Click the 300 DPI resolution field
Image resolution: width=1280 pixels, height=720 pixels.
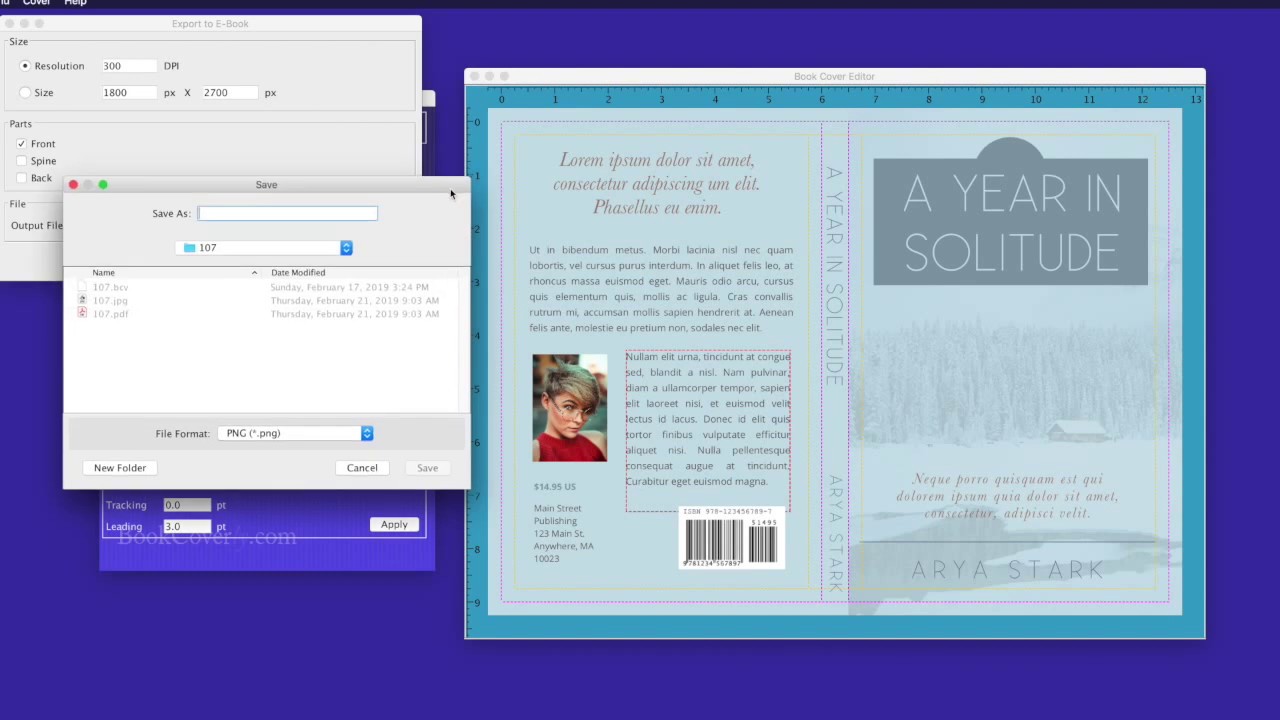tap(129, 66)
